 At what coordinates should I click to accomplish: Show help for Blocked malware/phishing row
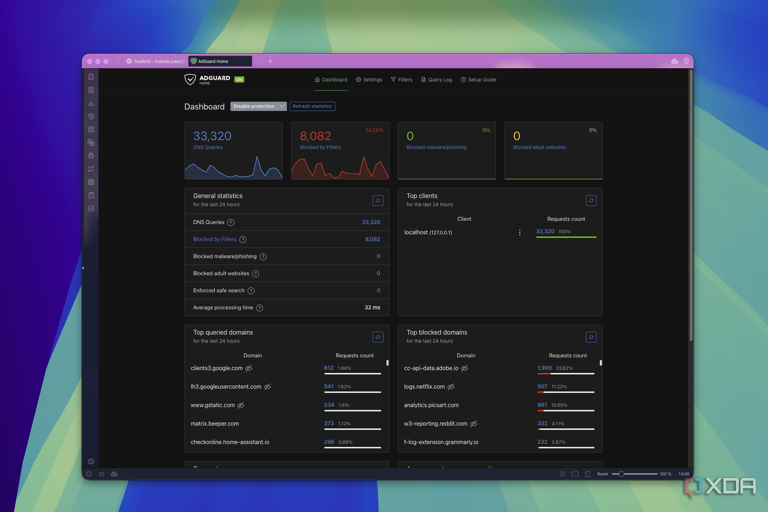tap(263, 257)
